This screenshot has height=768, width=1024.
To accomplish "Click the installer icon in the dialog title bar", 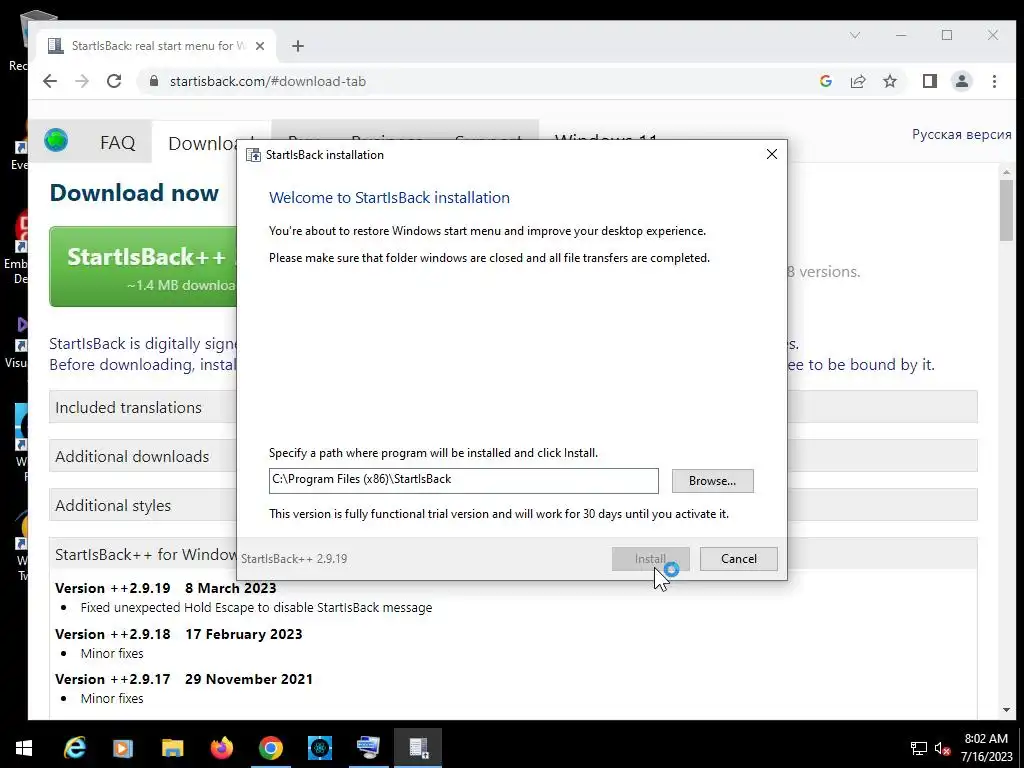I will coord(253,155).
